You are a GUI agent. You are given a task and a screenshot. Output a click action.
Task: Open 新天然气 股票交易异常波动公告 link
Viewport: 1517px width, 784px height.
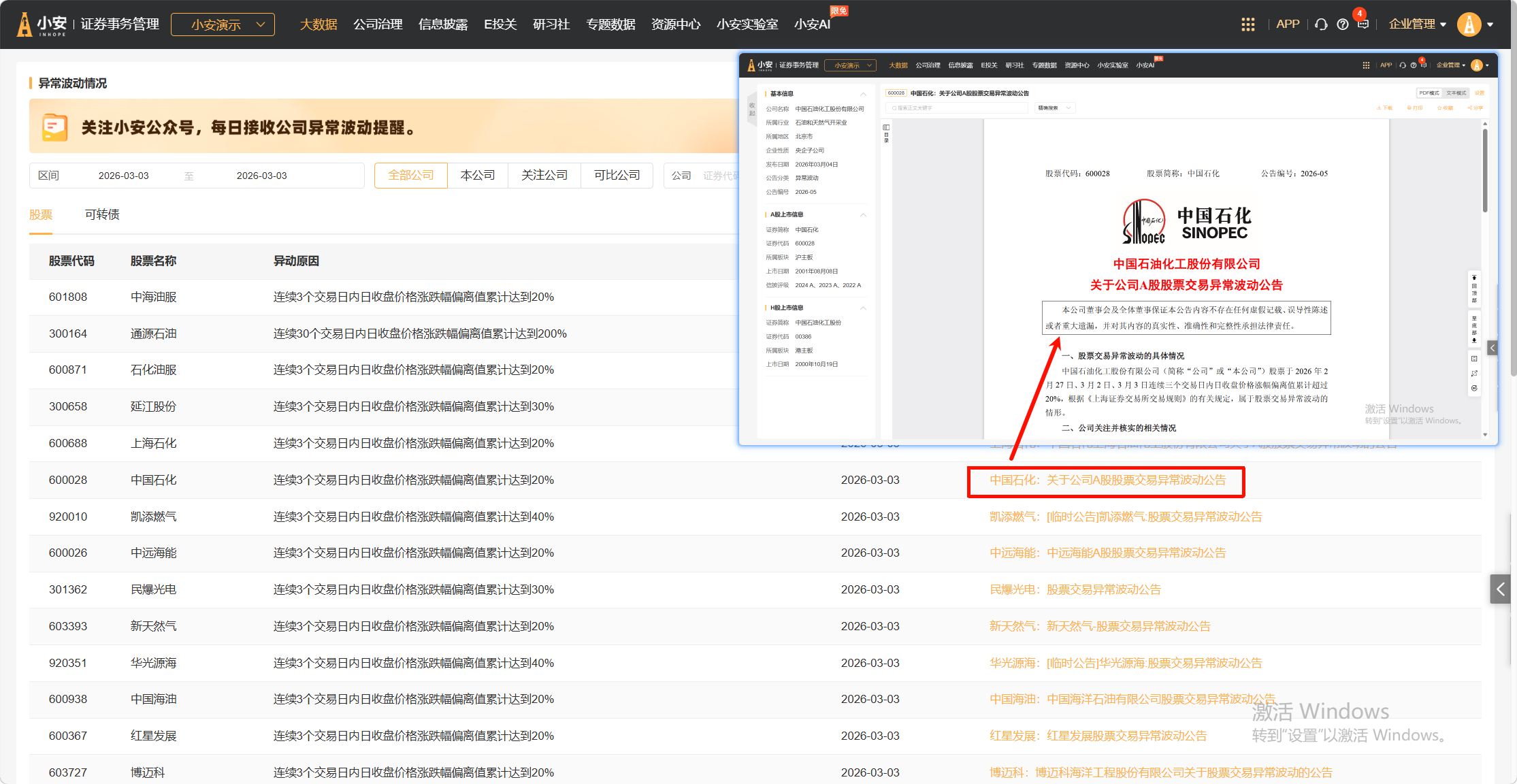point(1100,627)
